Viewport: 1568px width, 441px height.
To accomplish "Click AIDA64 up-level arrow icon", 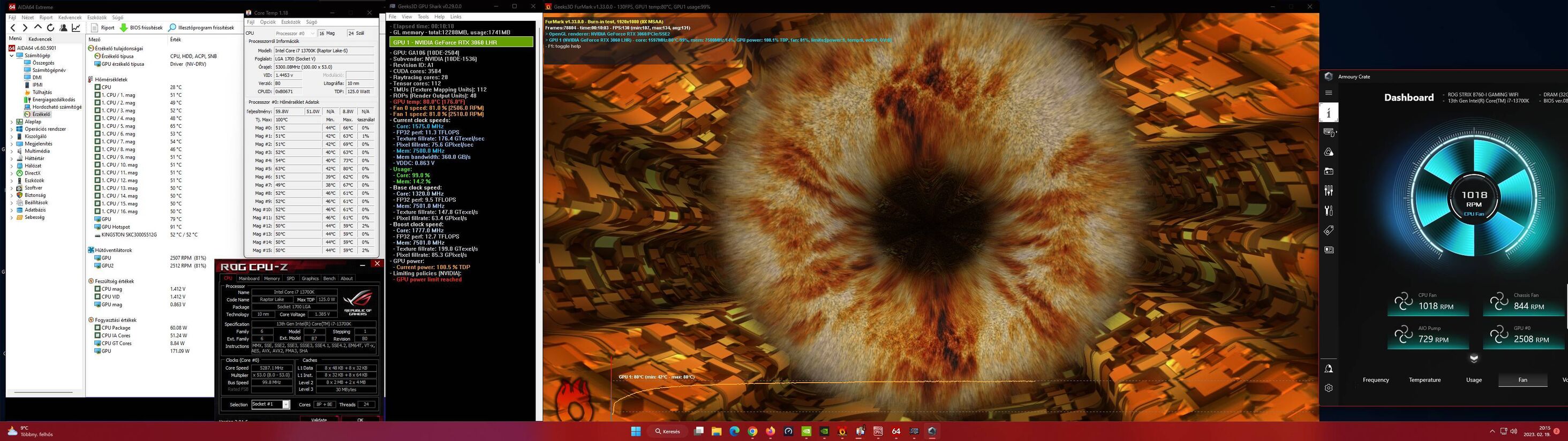I will (37, 28).
